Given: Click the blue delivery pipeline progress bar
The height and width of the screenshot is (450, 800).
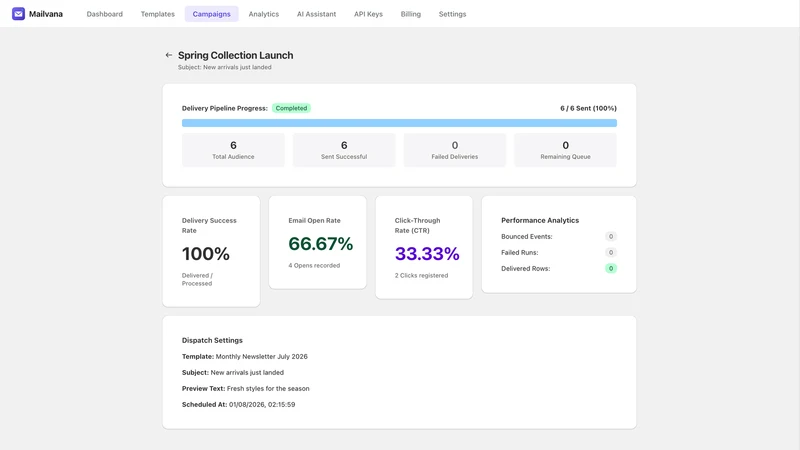Looking at the screenshot, I should 399,123.
